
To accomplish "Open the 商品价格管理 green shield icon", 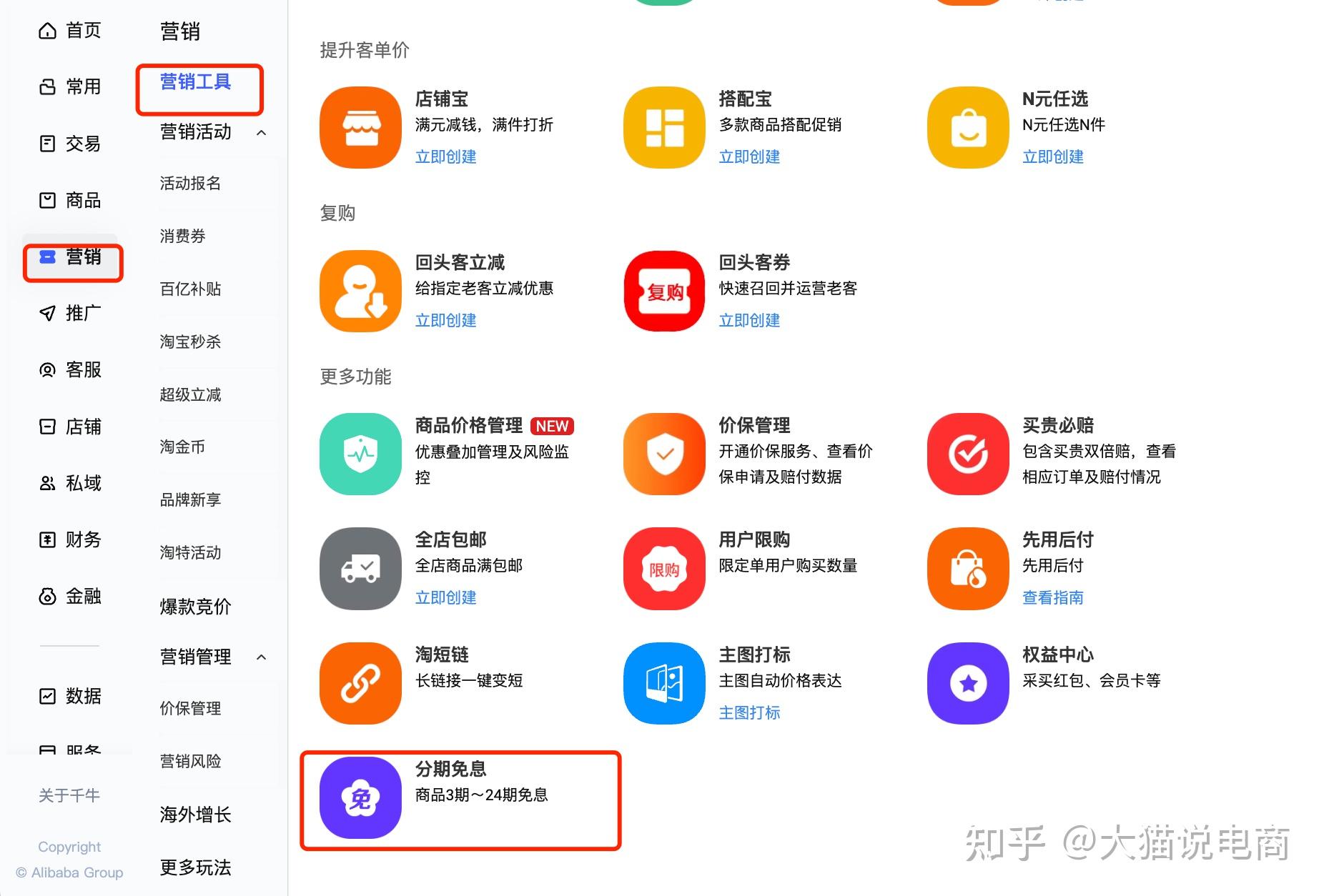I will coord(360,454).
